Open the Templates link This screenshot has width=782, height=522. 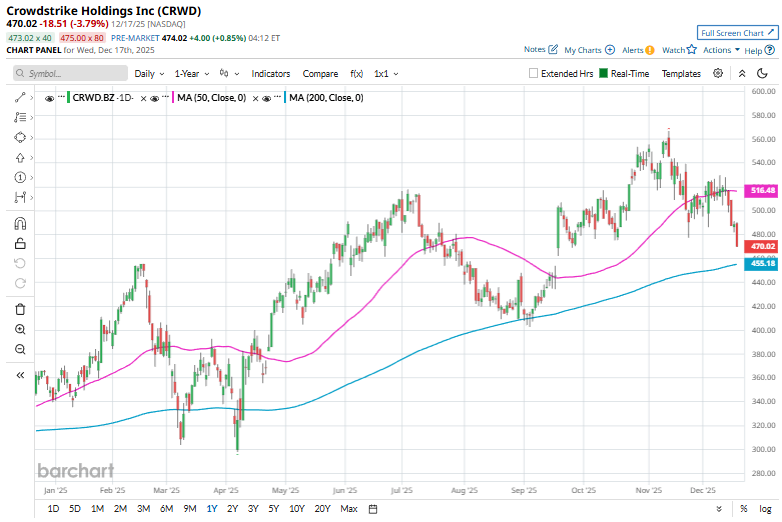tap(681, 74)
